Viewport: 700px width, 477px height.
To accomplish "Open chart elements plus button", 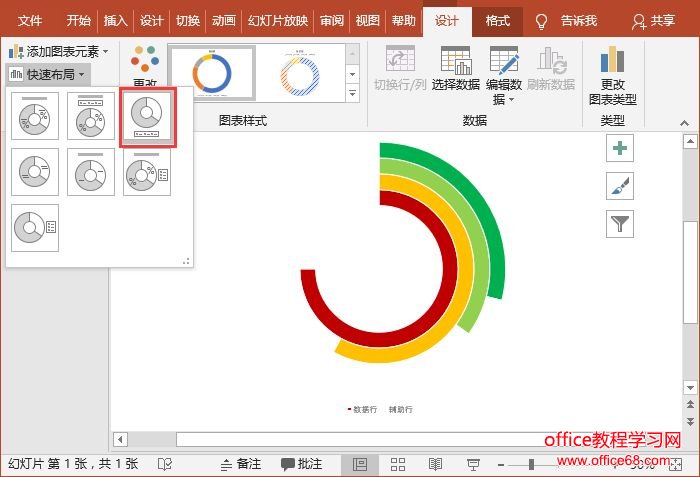I will coord(620,148).
